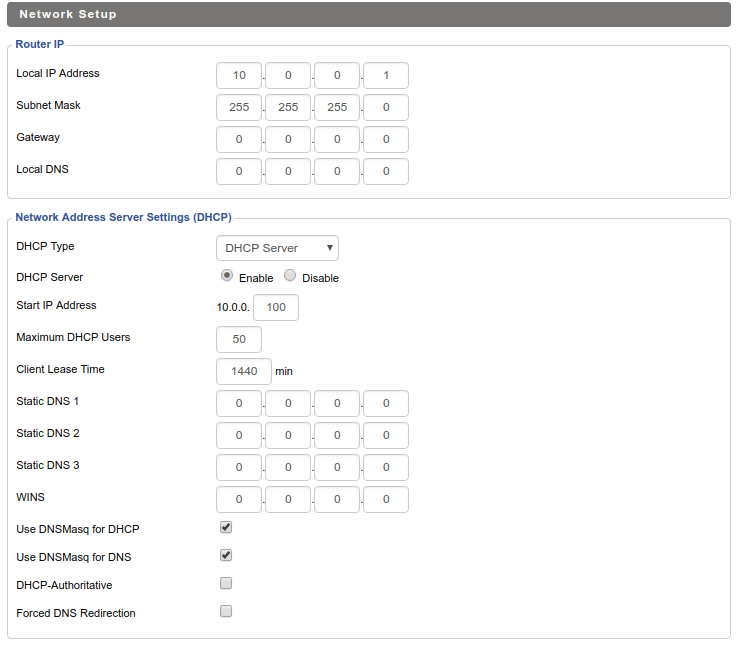Select the DHCP Server Disable radio button
This screenshot has height=645, width=739.
[290, 276]
